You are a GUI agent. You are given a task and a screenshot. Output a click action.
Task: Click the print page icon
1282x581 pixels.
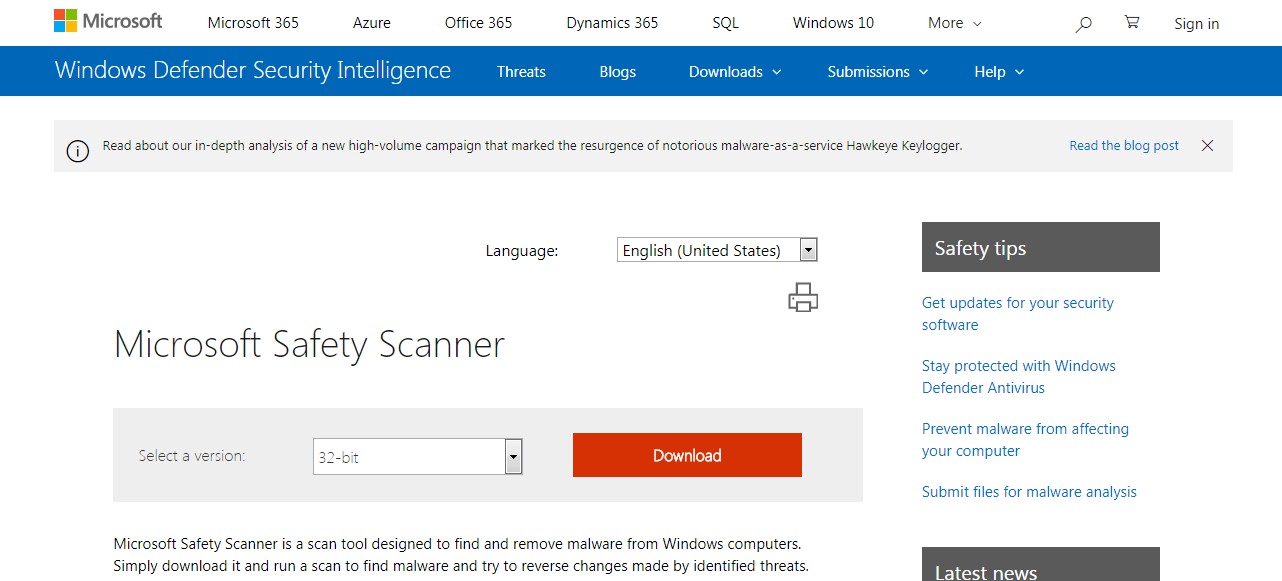click(803, 297)
